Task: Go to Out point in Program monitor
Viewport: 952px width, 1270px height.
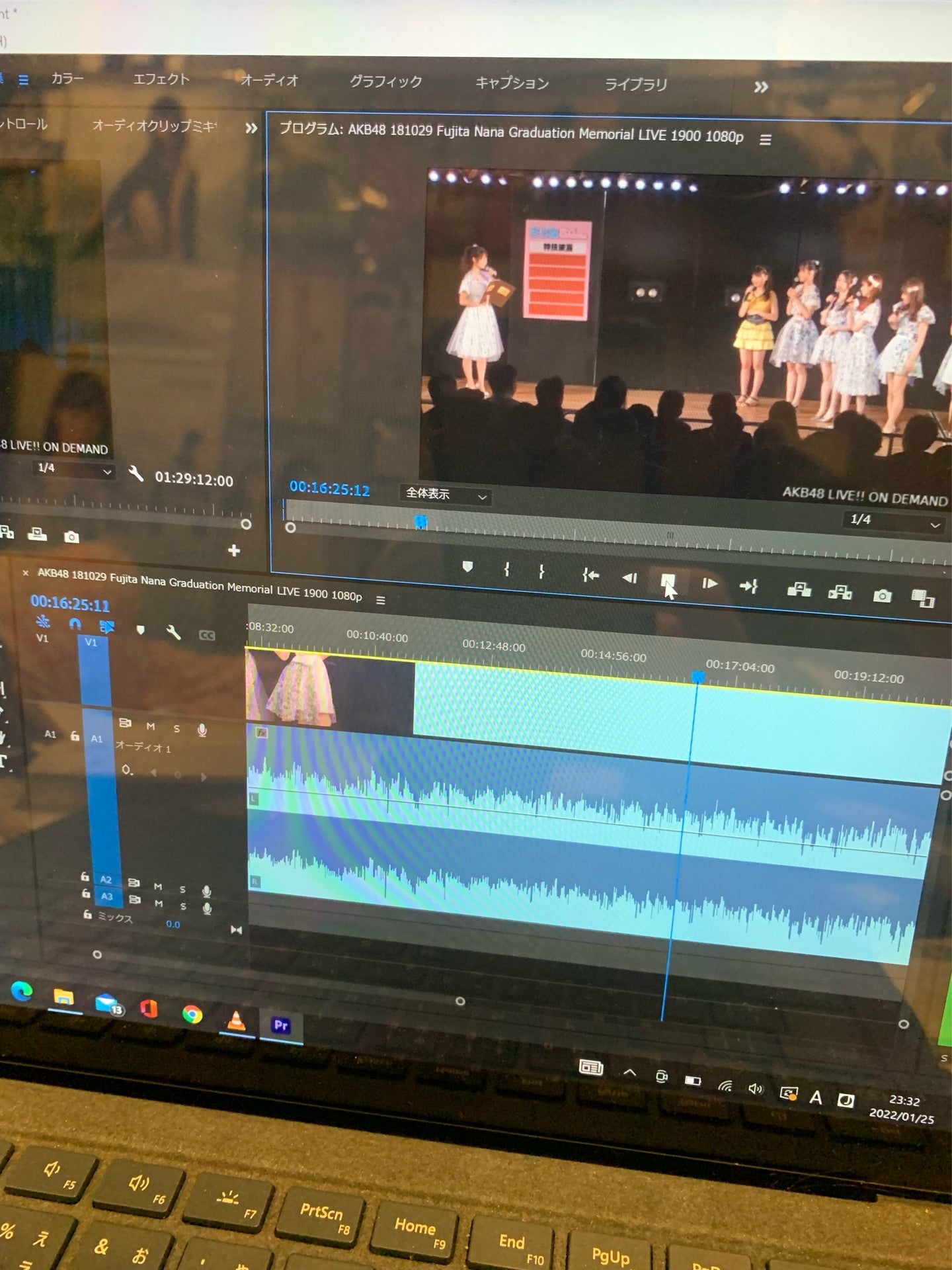Action: click(x=748, y=586)
